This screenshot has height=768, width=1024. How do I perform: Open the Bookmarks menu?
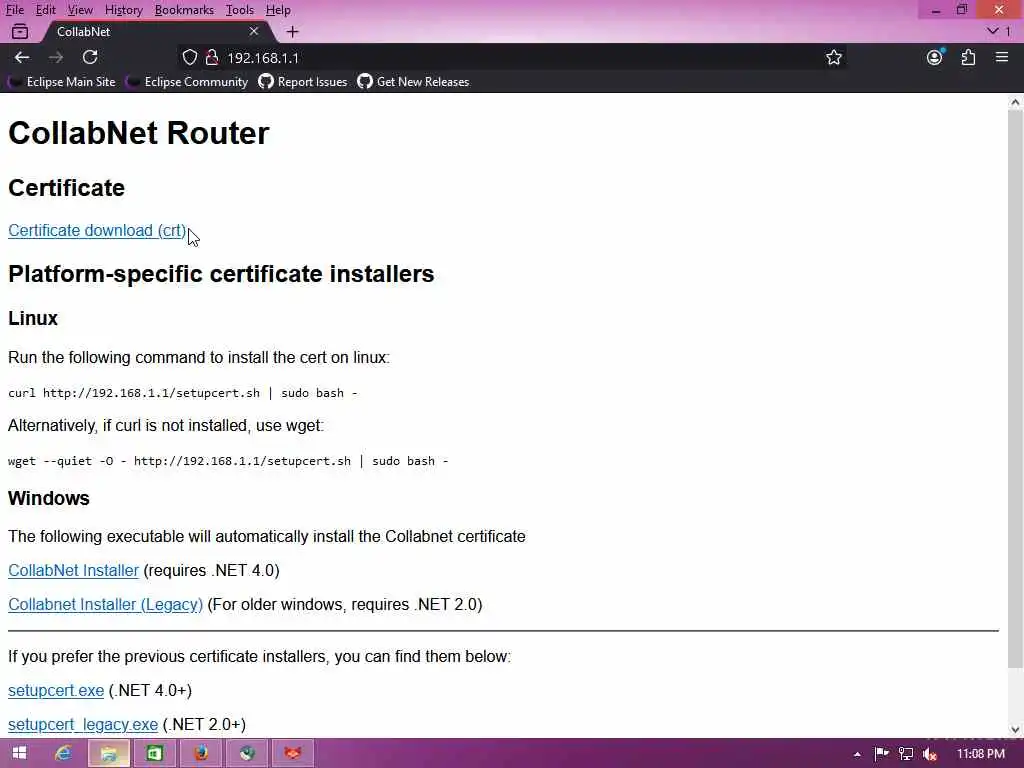(184, 10)
